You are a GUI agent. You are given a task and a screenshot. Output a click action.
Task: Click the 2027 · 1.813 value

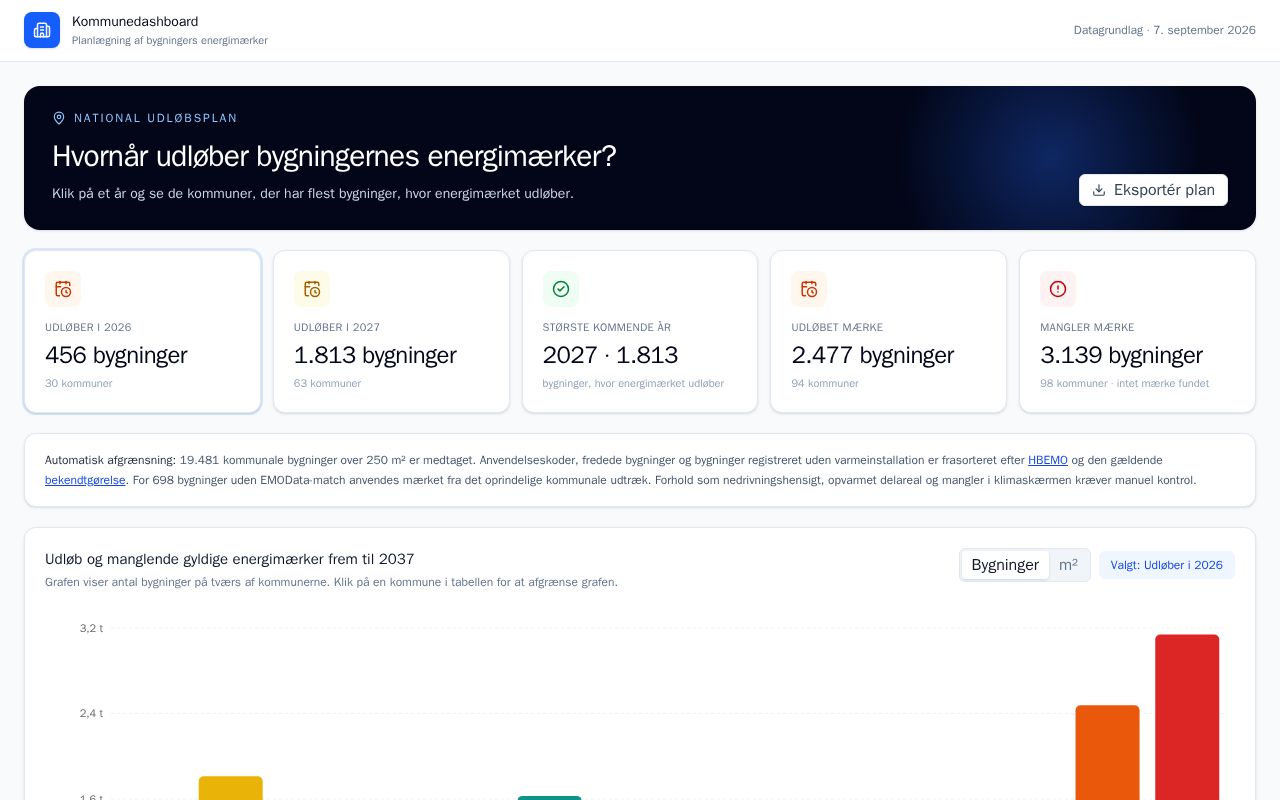click(610, 355)
